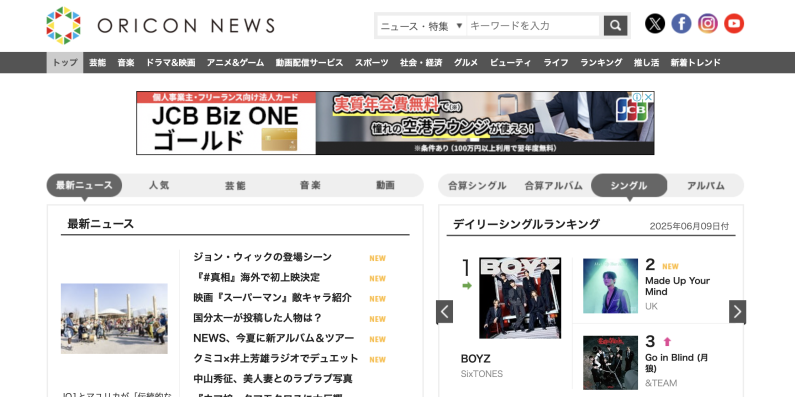Select the 合算シングル ranking tab

coord(477,186)
